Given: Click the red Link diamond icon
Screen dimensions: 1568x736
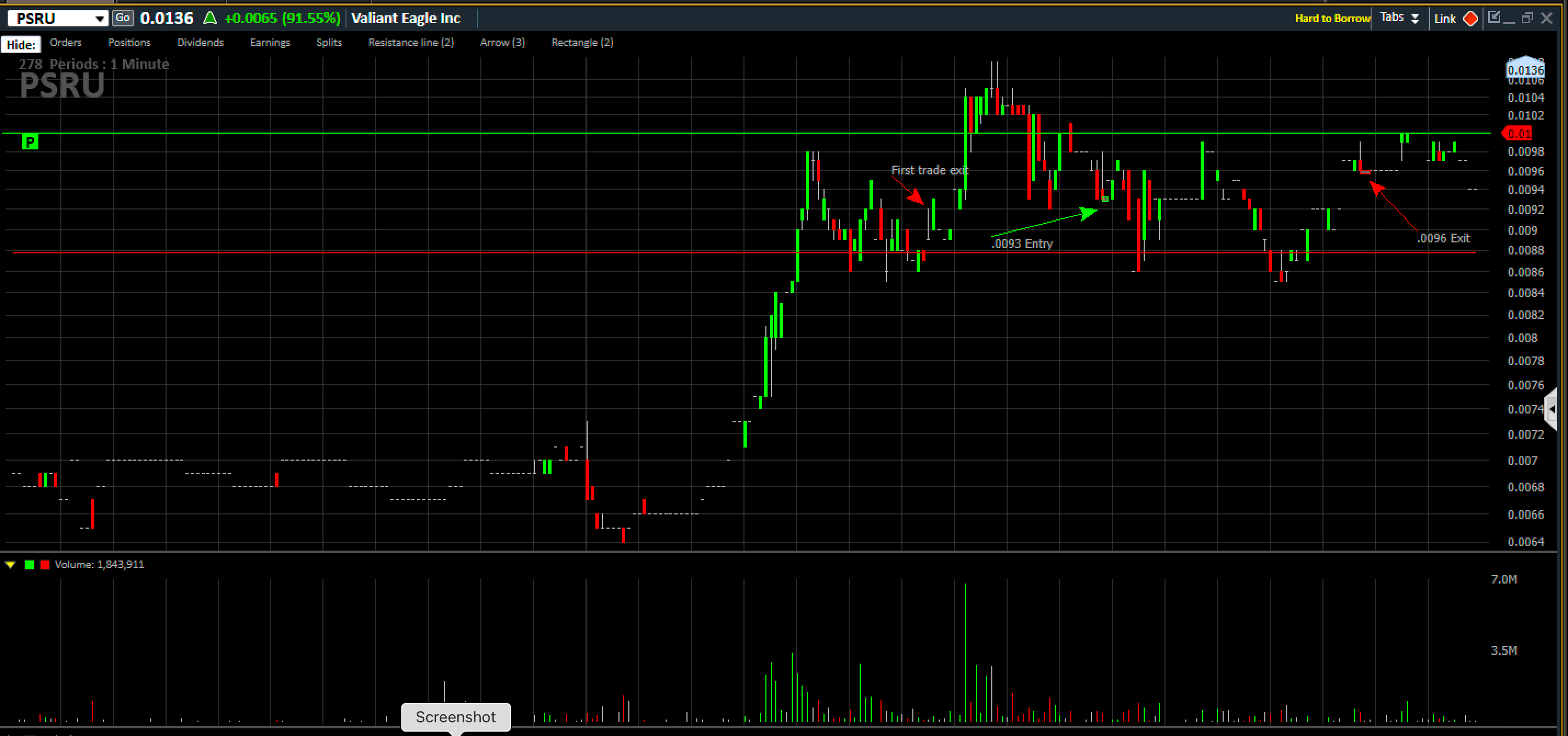Looking at the screenshot, I should click(x=1470, y=18).
